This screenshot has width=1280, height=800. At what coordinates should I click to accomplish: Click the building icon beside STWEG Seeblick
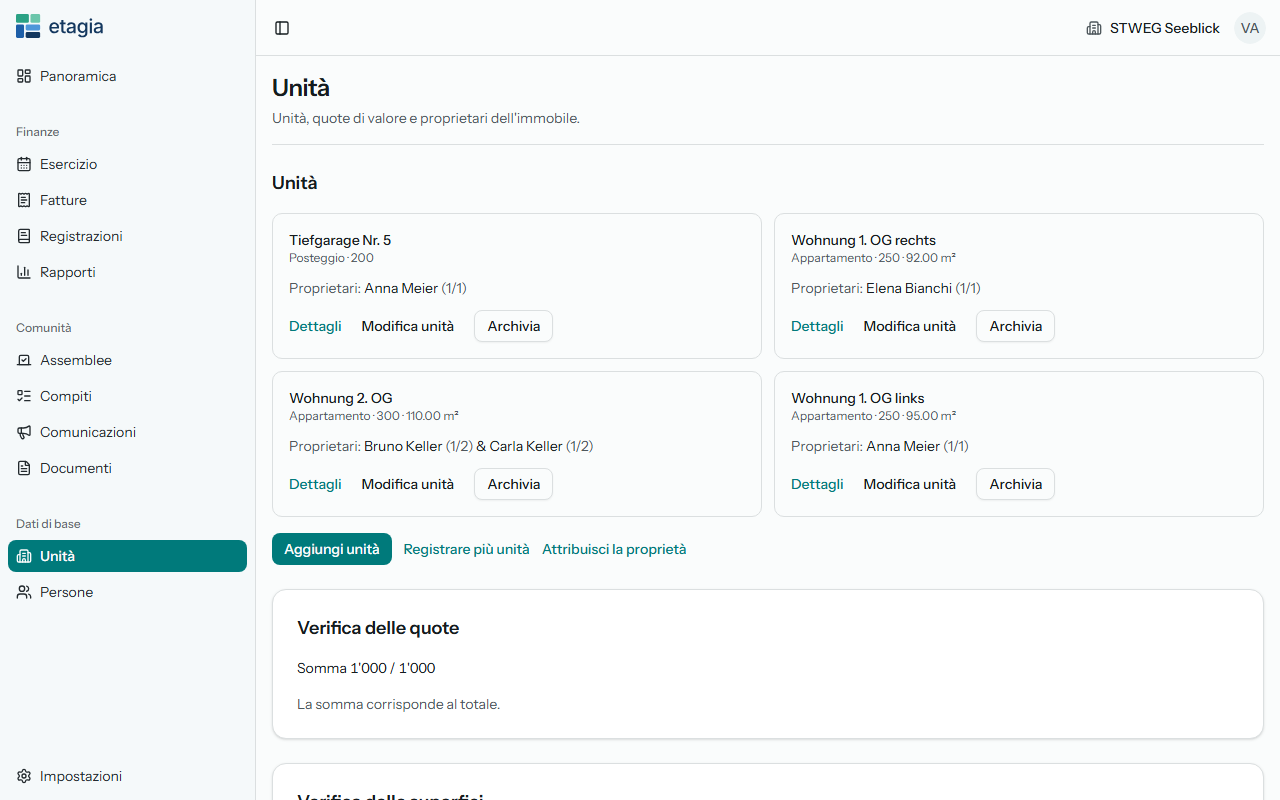pos(1094,28)
